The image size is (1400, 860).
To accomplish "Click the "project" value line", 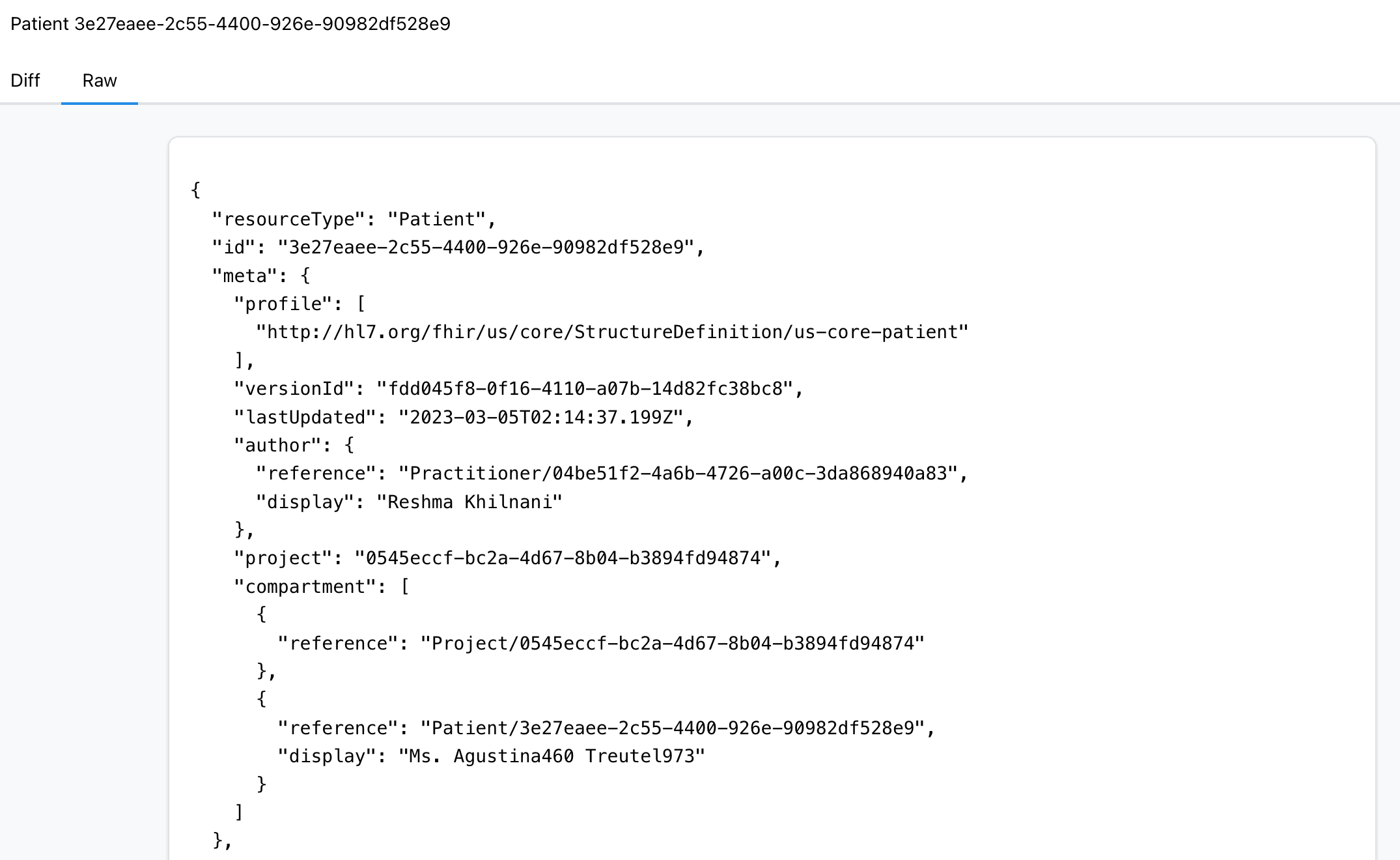I will 507,558.
